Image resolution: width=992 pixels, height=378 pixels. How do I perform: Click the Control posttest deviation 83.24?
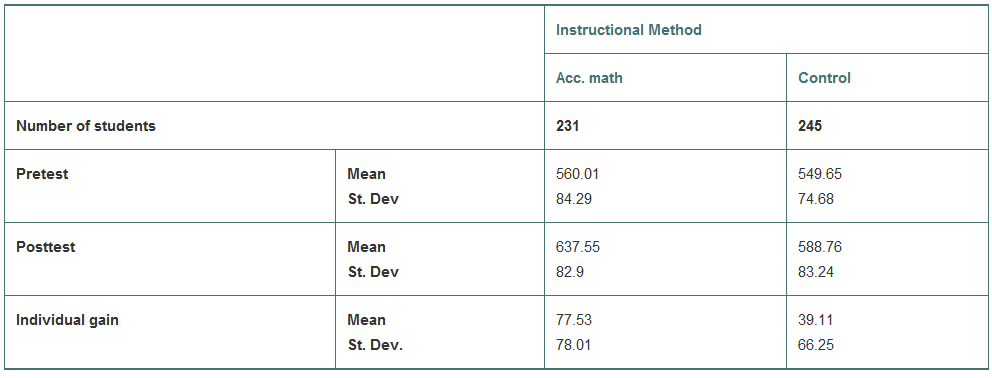click(x=816, y=272)
